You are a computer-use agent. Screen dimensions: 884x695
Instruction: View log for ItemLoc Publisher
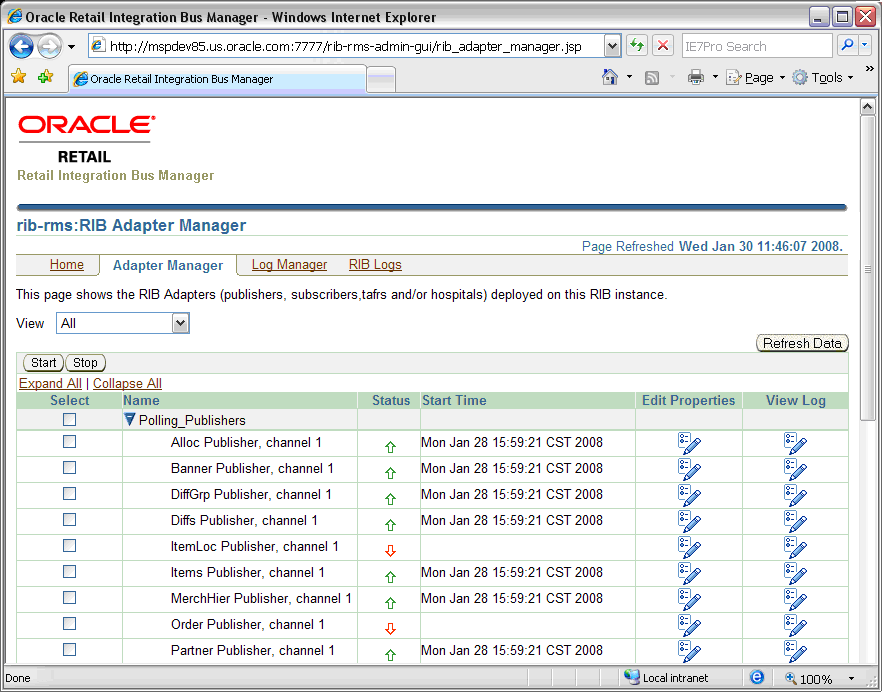click(795, 547)
